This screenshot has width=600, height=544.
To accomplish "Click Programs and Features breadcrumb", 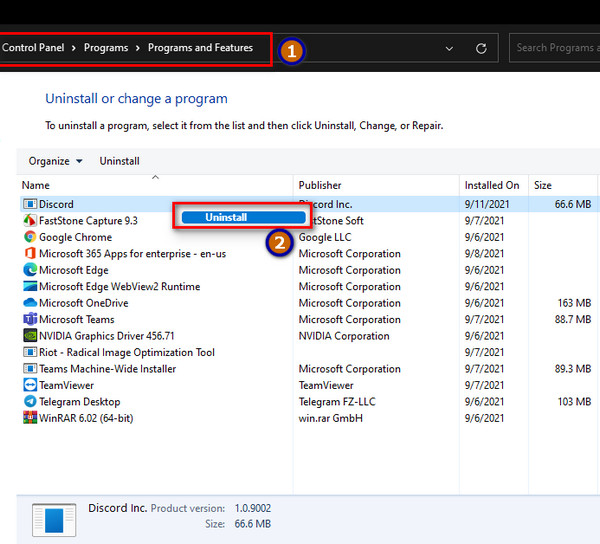I will pyautogui.click(x=200, y=48).
